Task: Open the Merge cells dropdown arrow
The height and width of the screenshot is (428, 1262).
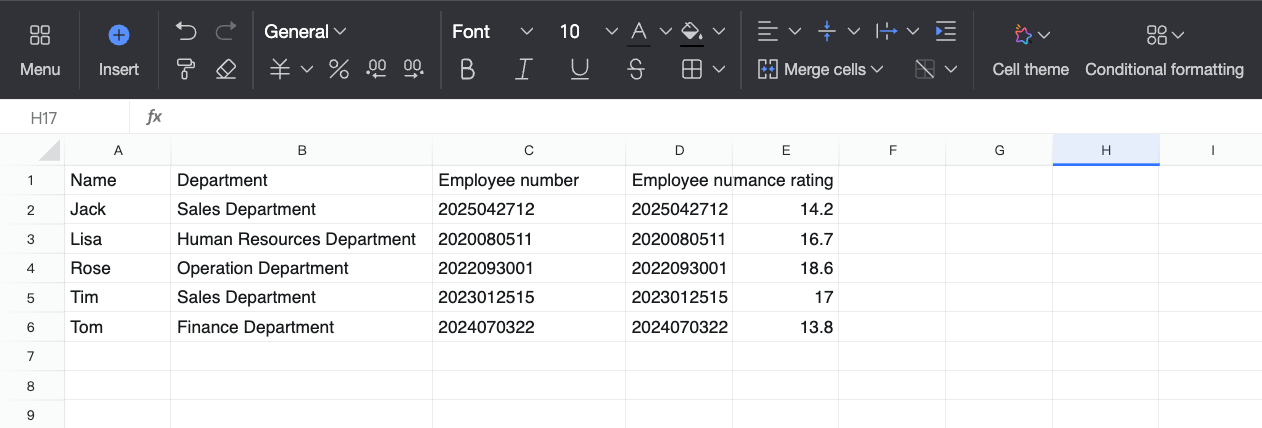Action: pos(878,69)
